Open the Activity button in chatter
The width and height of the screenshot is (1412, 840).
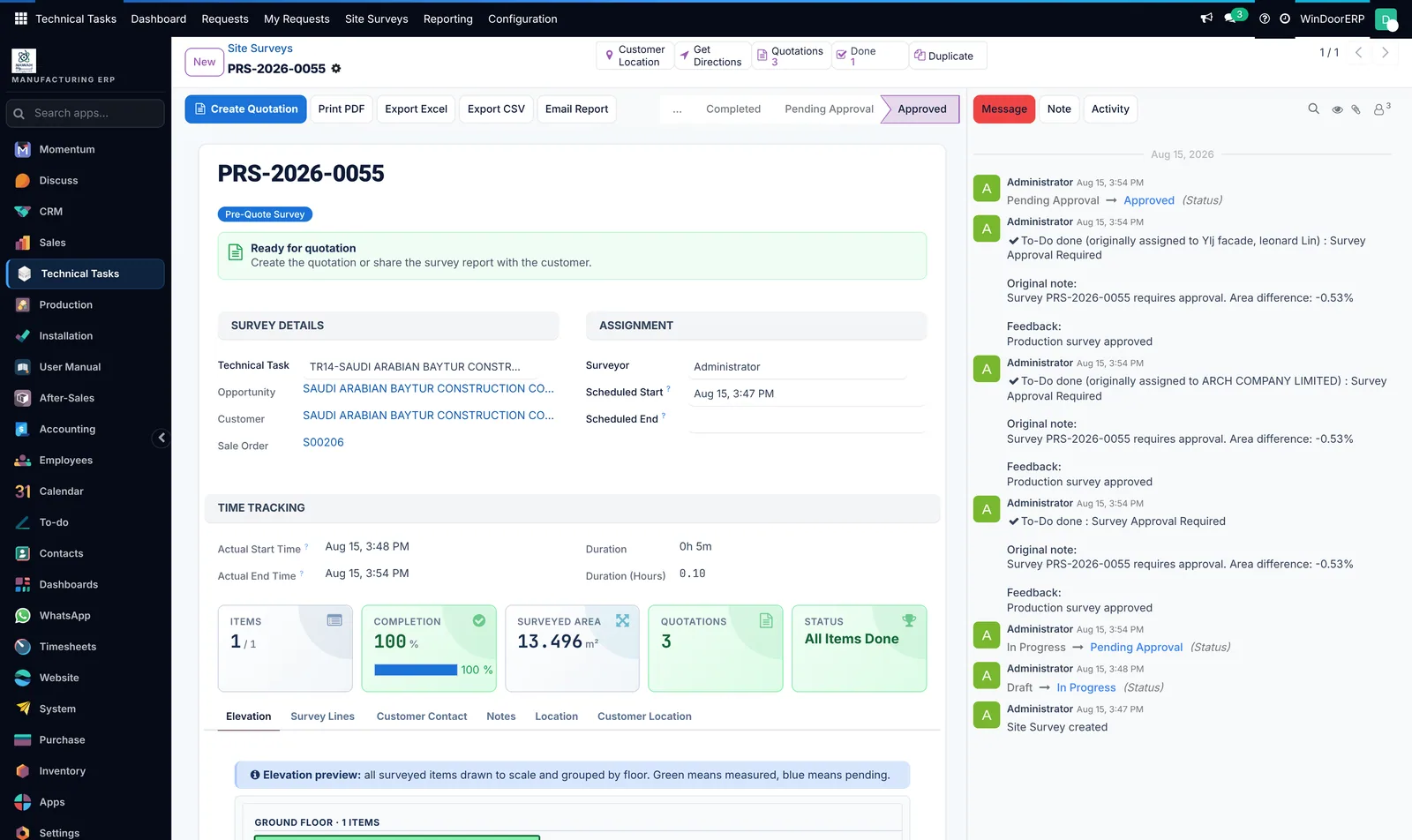pos(1110,109)
